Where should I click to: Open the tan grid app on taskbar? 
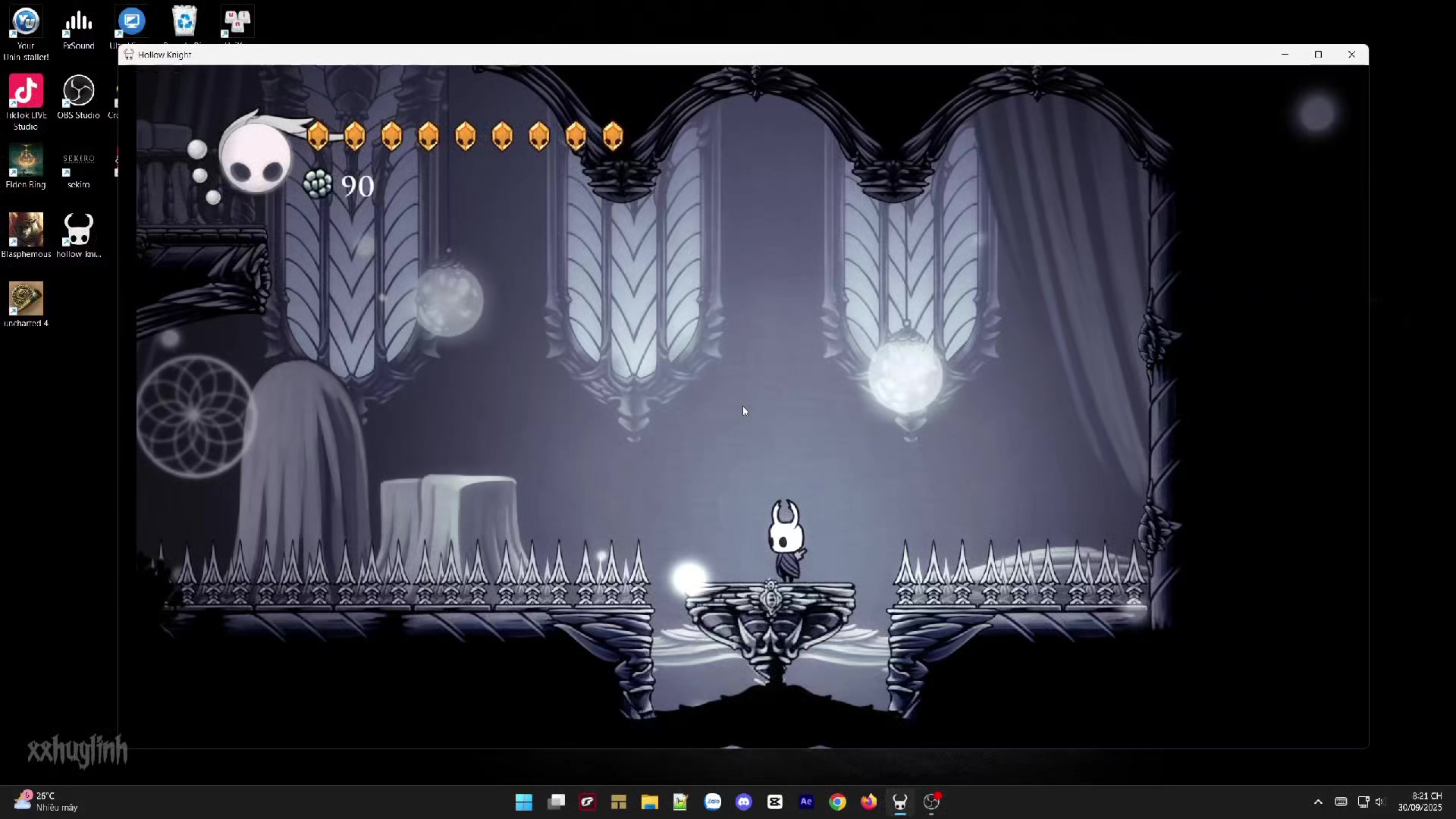[619, 802]
